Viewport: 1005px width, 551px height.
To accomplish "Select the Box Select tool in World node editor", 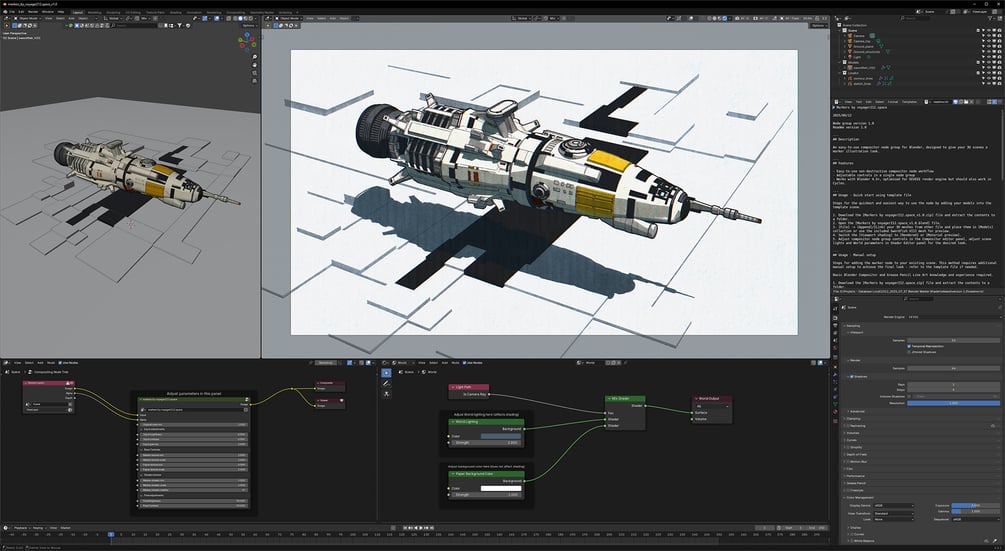I will click(386, 372).
